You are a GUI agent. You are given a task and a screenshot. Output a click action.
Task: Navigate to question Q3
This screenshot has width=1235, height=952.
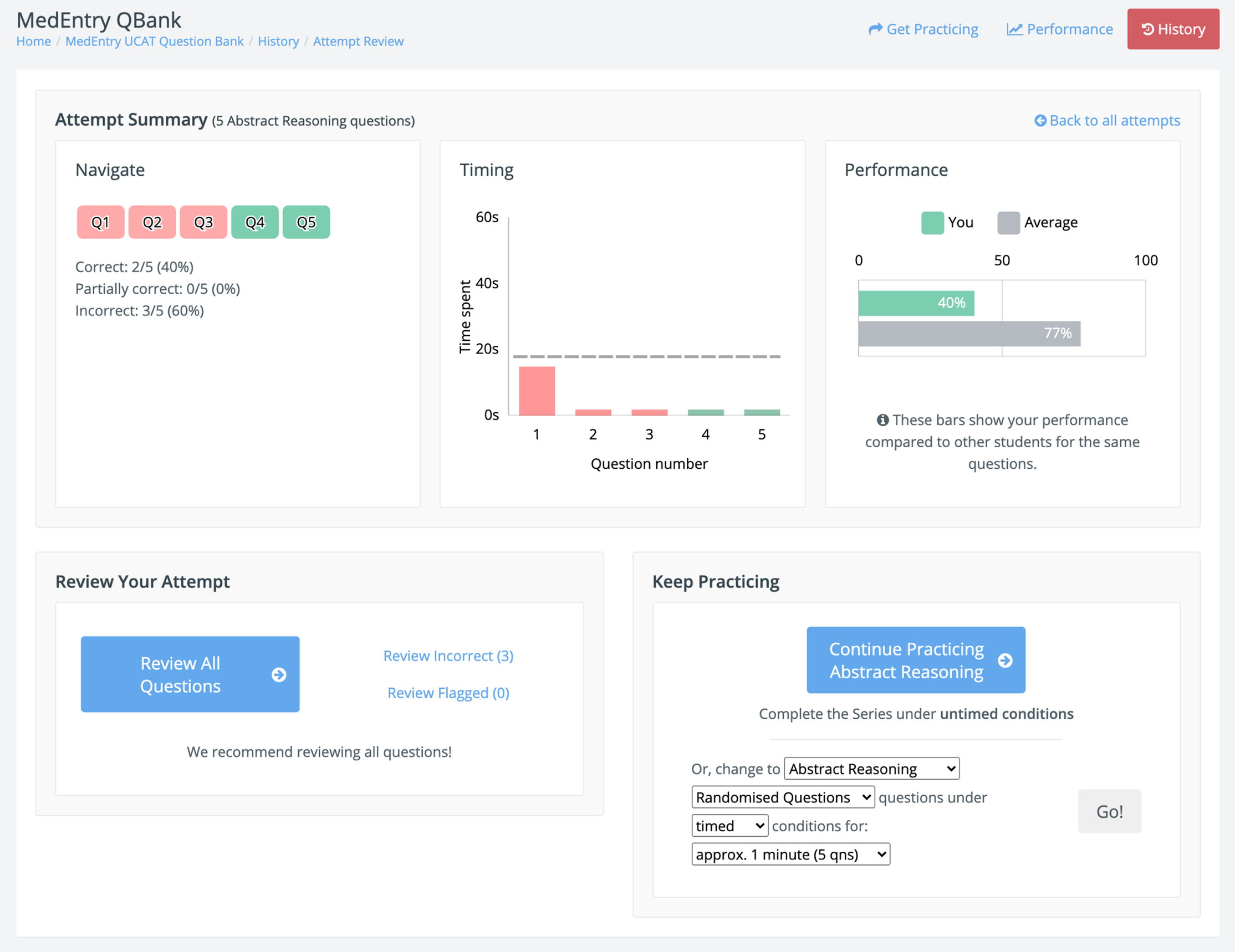[203, 222]
